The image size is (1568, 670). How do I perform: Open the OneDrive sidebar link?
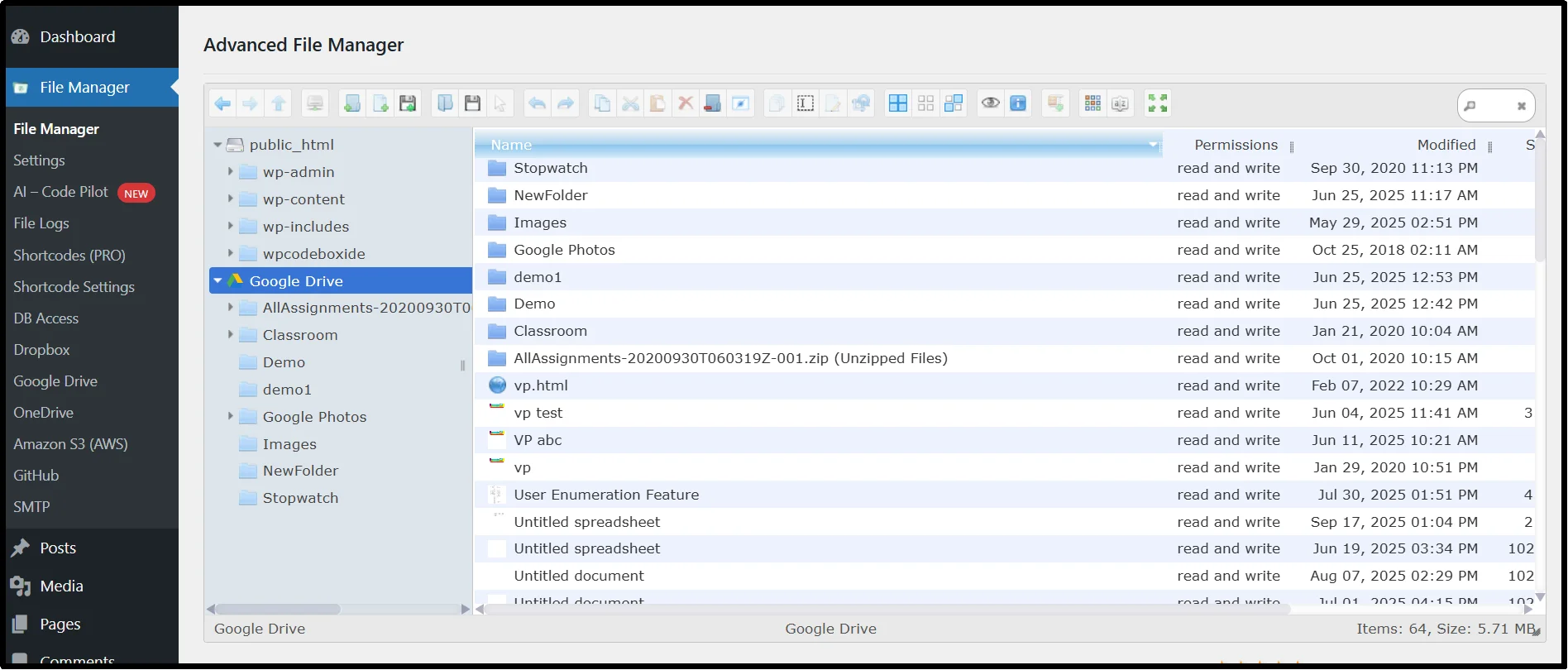click(x=43, y=413)
